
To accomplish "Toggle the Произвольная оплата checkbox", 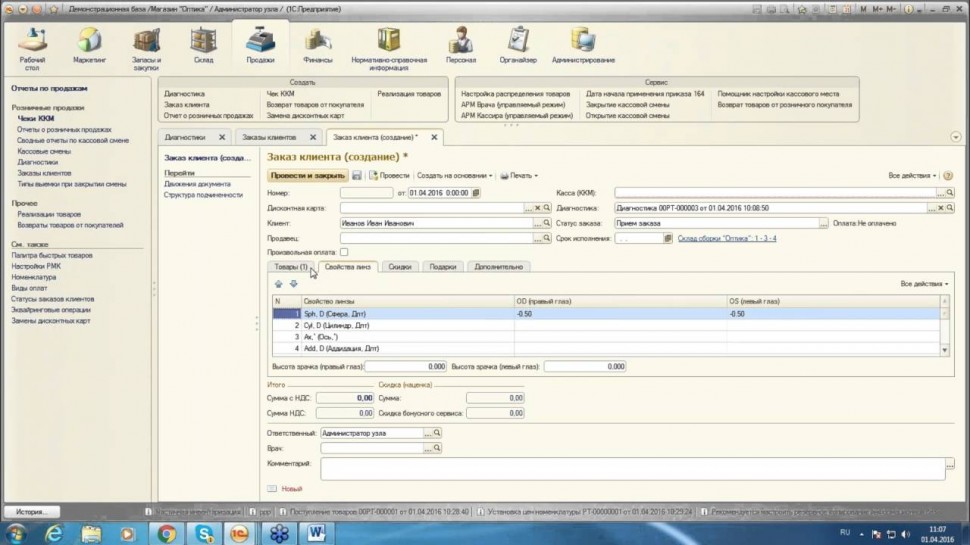I will pos(345,253).
